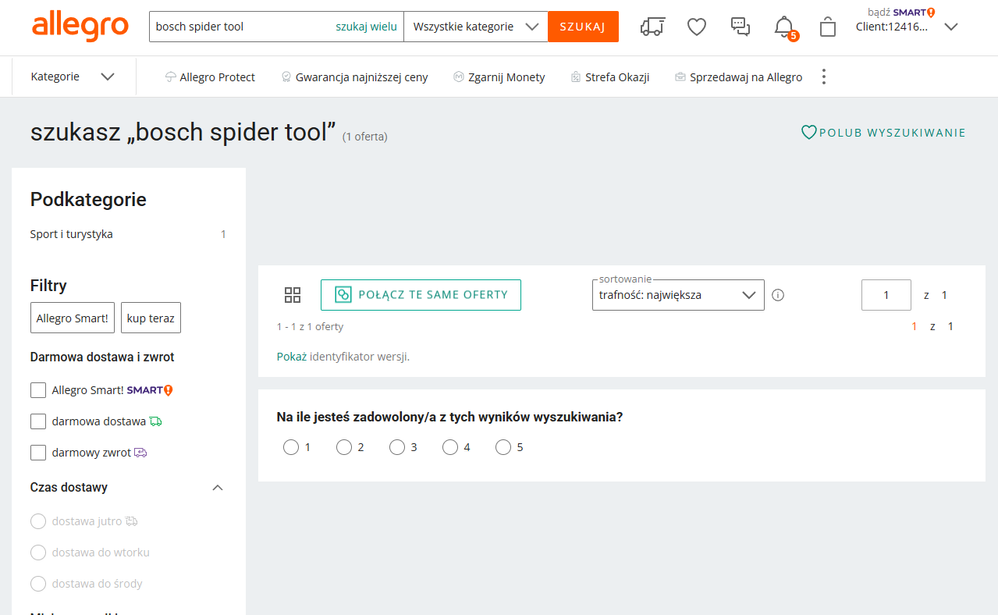
Task: Open favorites heart icon in header
Action: tap(696, 27)
